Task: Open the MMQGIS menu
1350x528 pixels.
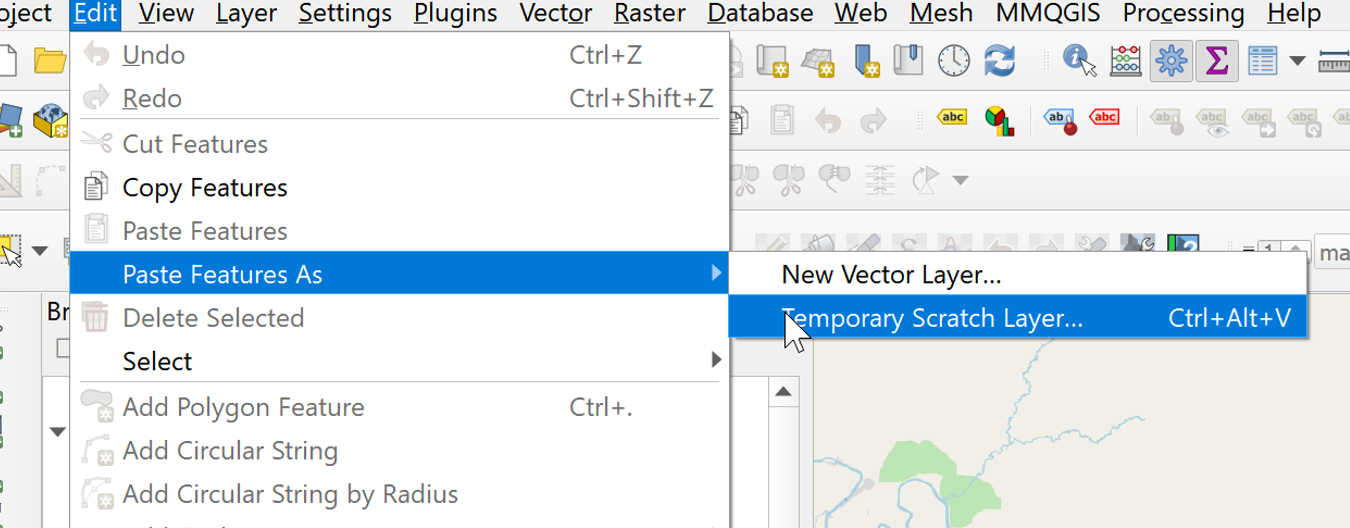Action: pyautogui.click(x=1047, y=14)
